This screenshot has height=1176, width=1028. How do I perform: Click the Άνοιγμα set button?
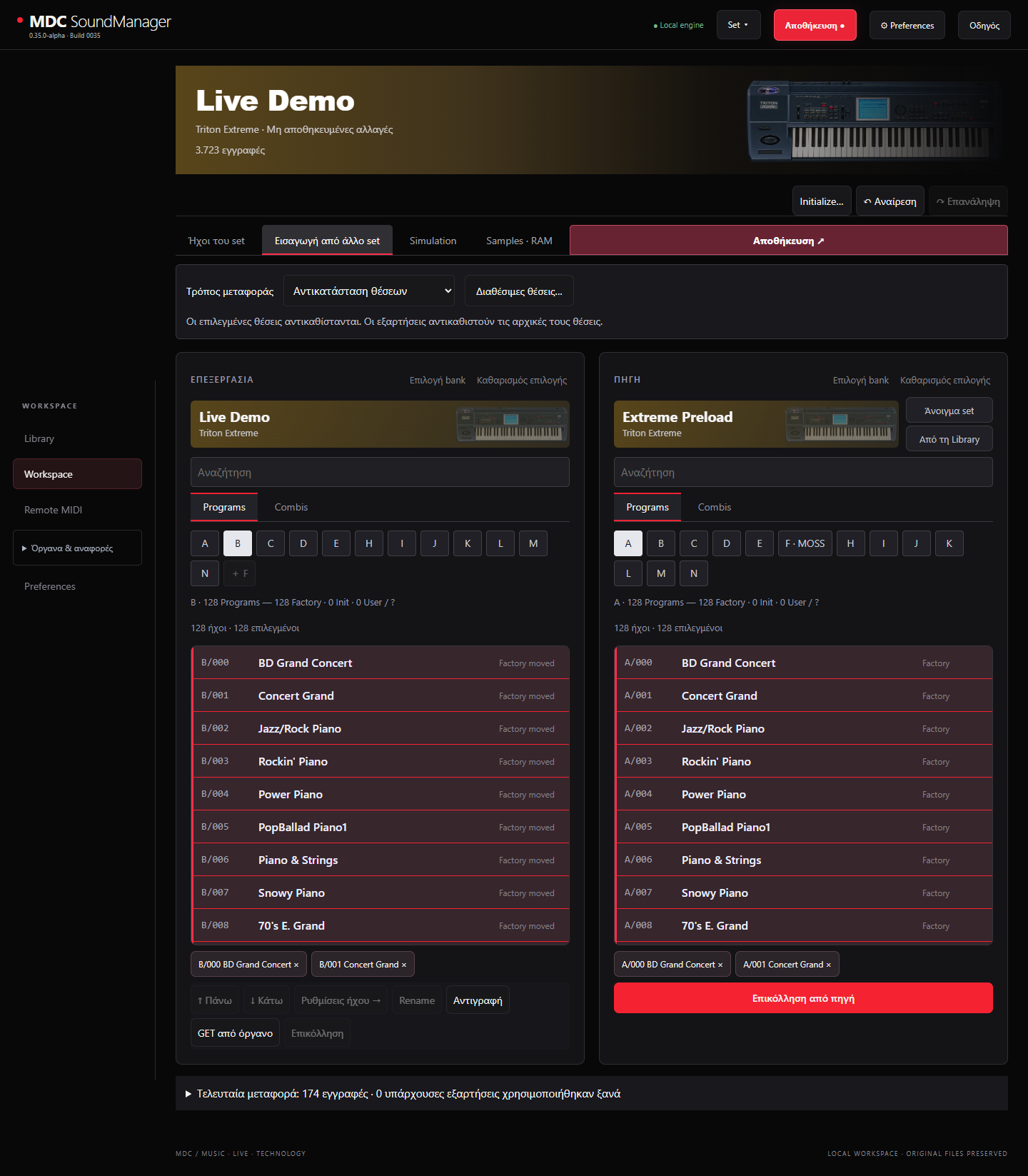click(949, 411)
